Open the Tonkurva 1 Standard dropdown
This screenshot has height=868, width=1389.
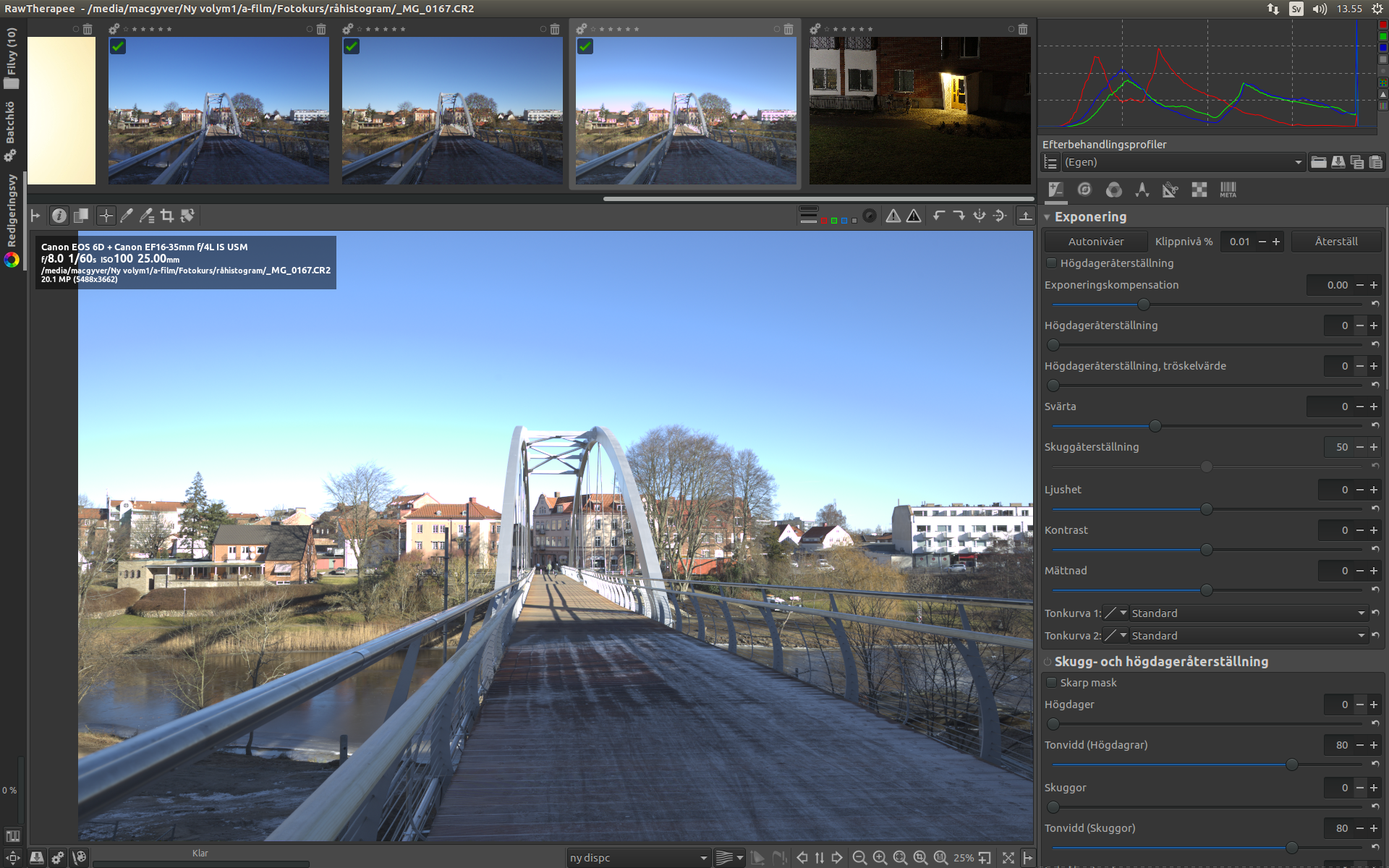1248,613
